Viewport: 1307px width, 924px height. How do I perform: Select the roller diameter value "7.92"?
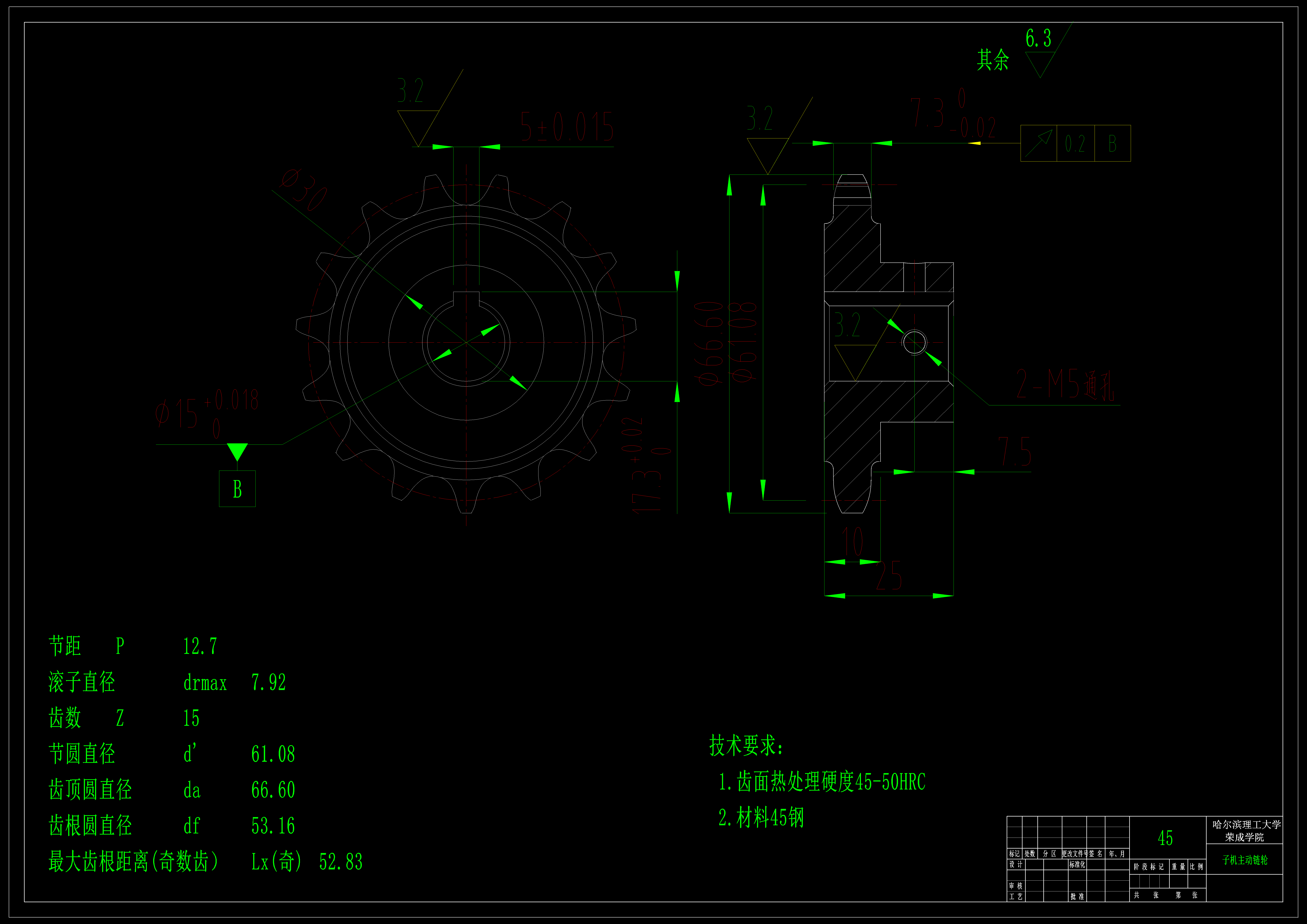tap(269, 682)
